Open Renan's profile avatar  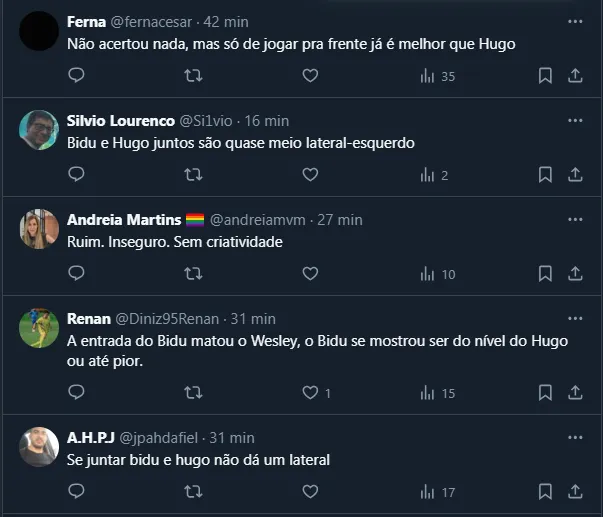pos(39,328)
